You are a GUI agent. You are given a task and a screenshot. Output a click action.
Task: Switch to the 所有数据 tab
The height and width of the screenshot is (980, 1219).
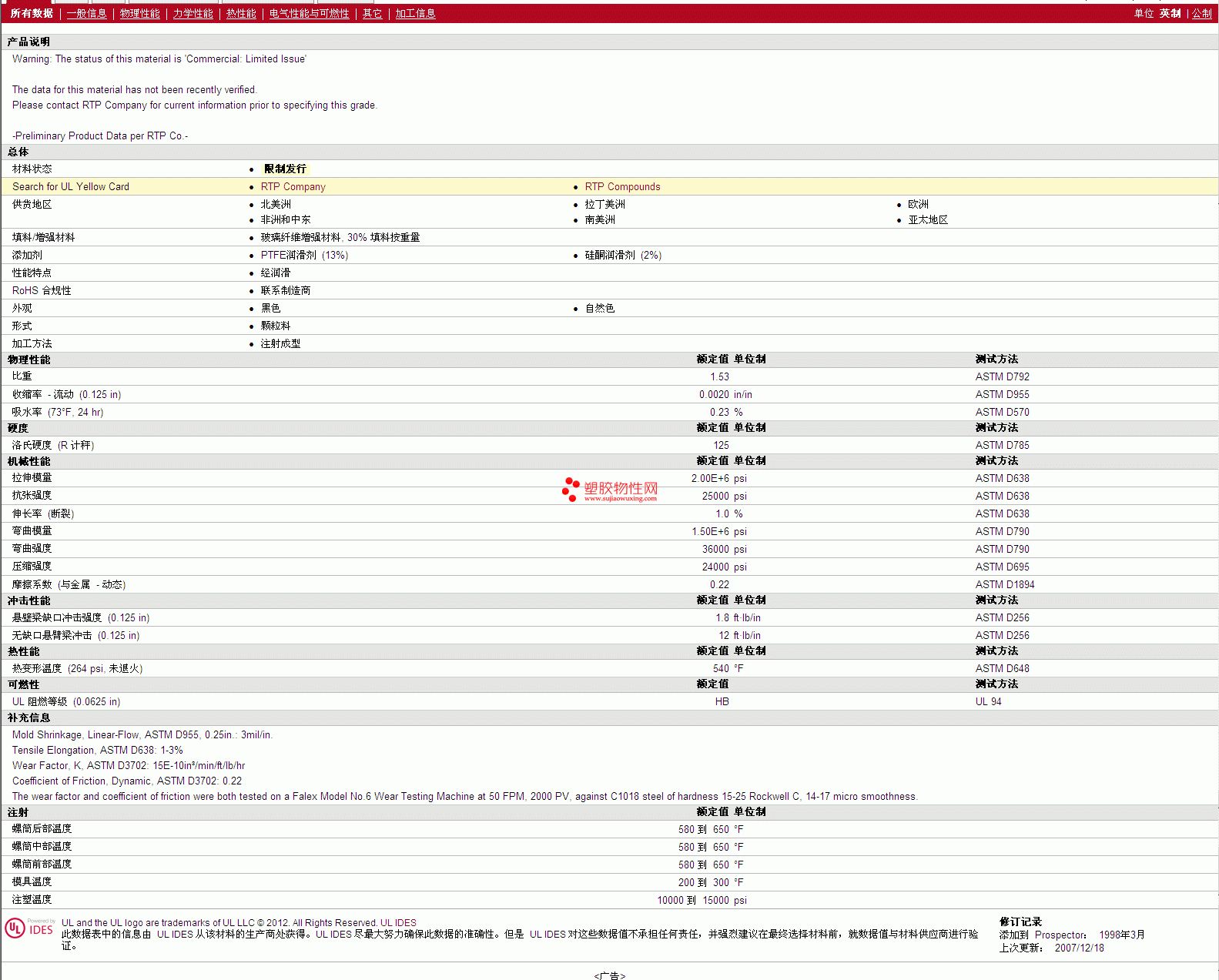point(32,14)
